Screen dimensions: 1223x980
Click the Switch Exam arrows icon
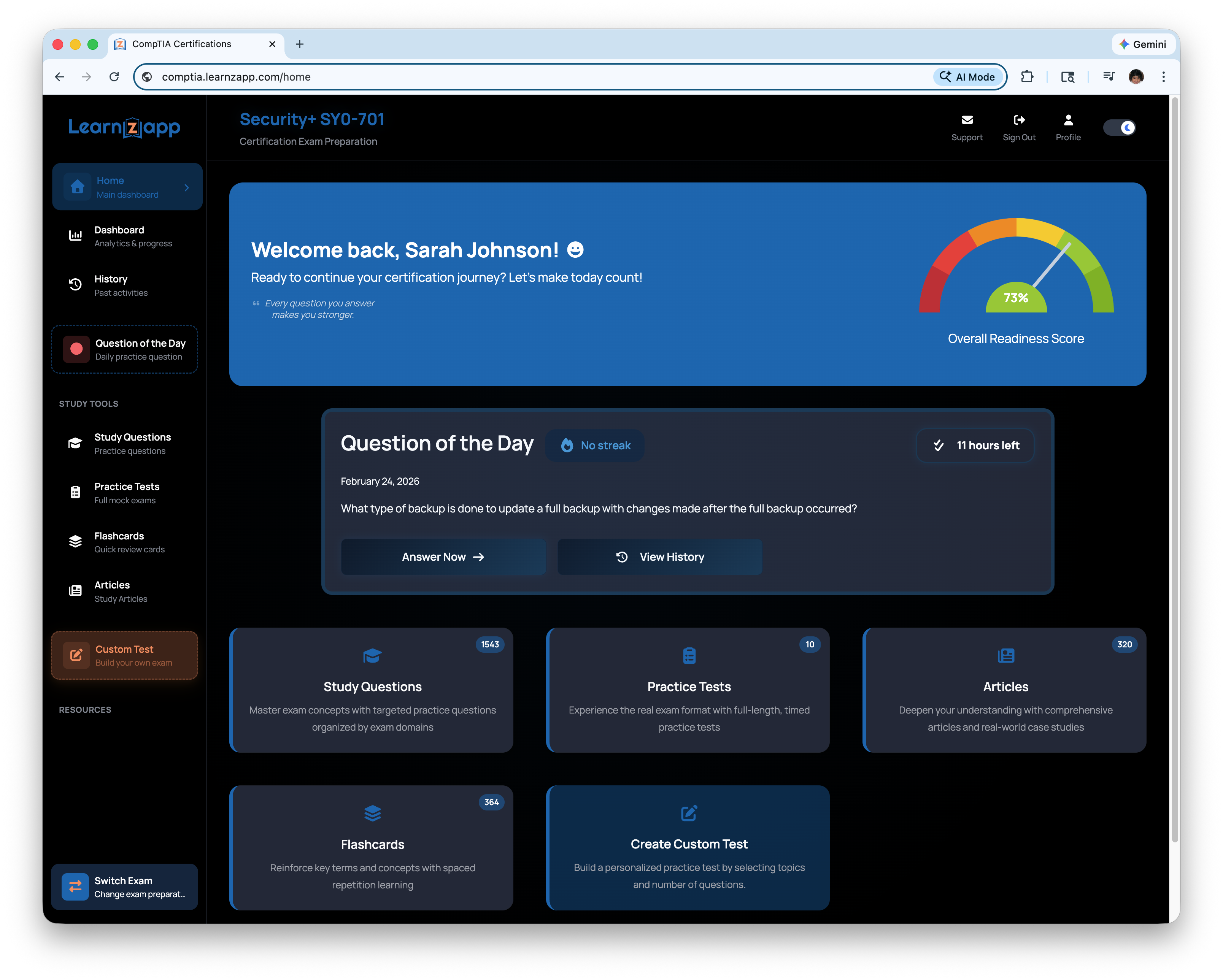[75, 886]
